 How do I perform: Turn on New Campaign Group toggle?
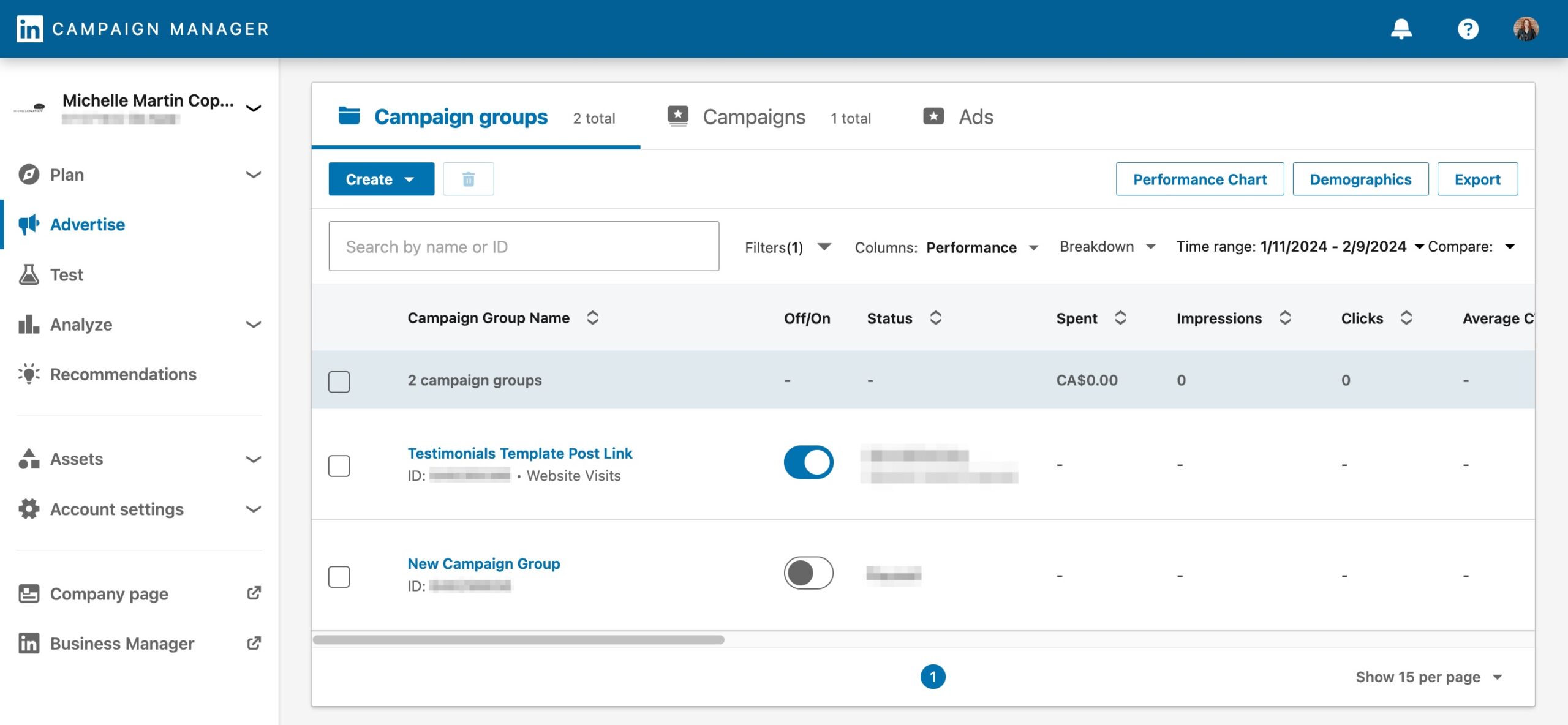809,573
